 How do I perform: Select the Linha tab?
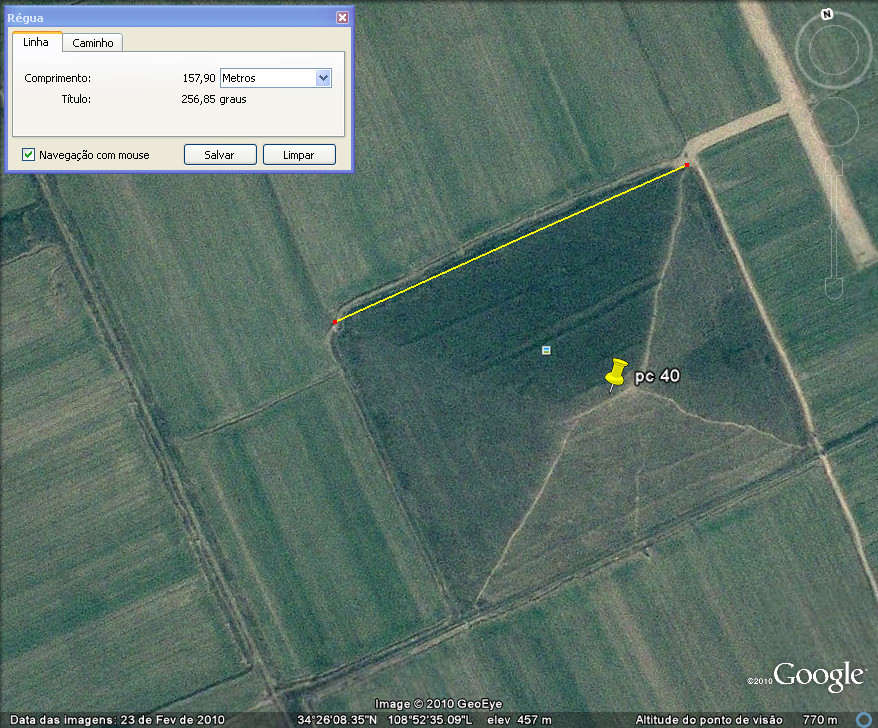[36, 42]
